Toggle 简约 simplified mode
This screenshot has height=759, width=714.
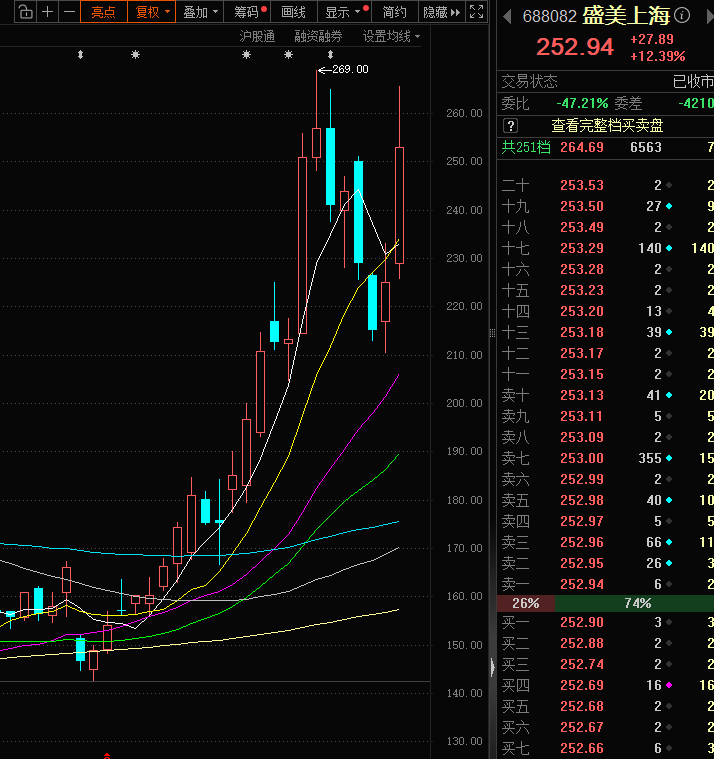(x=395, y=12)
